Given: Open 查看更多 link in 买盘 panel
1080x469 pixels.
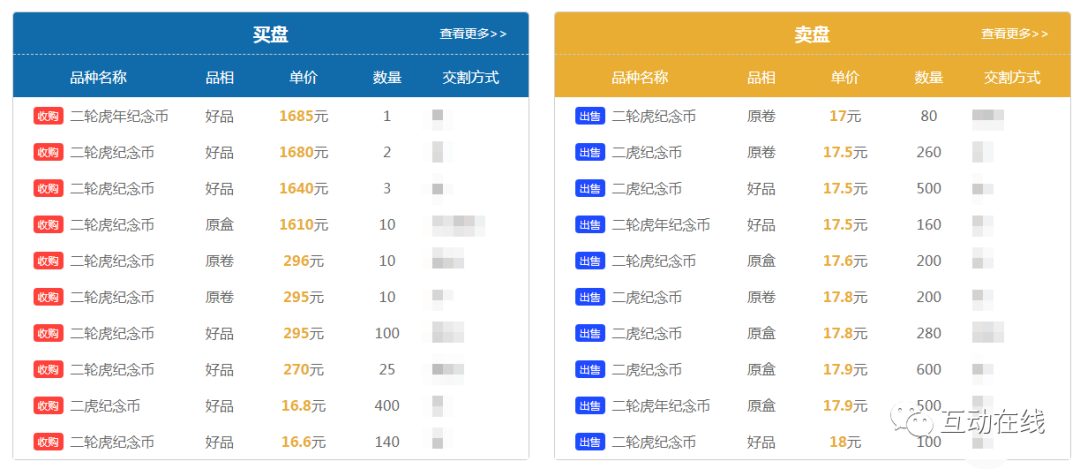Looking at the screenshot, I should (x=473, y=34).
